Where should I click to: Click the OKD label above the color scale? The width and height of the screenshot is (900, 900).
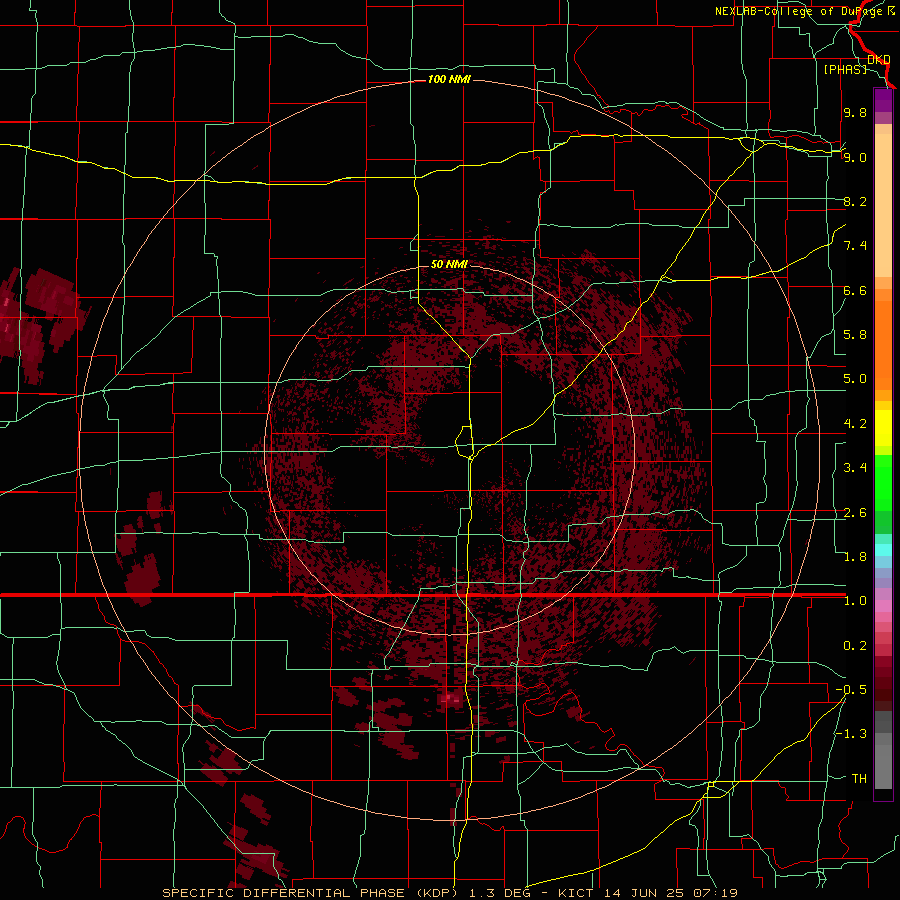tap(878, 60)
